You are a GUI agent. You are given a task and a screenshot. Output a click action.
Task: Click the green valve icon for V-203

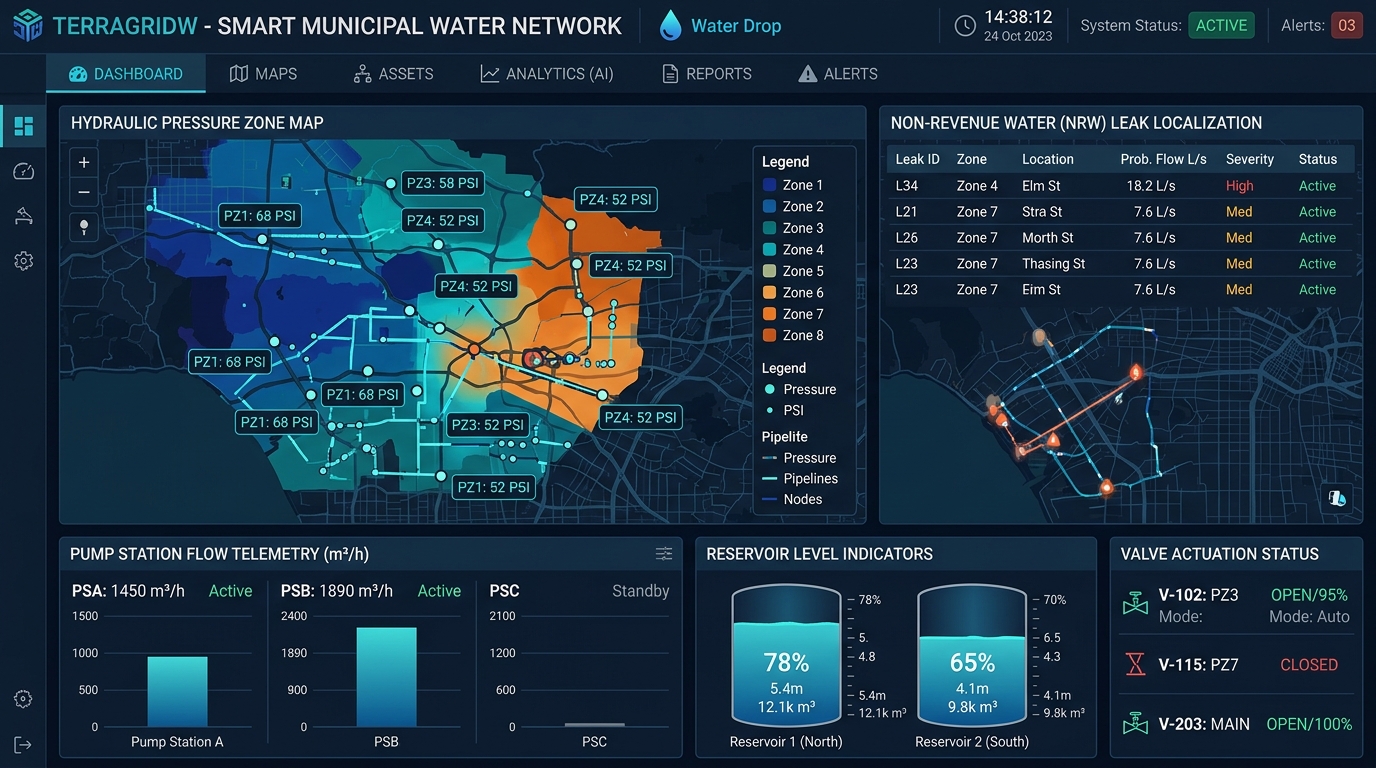click(1135, 724)
